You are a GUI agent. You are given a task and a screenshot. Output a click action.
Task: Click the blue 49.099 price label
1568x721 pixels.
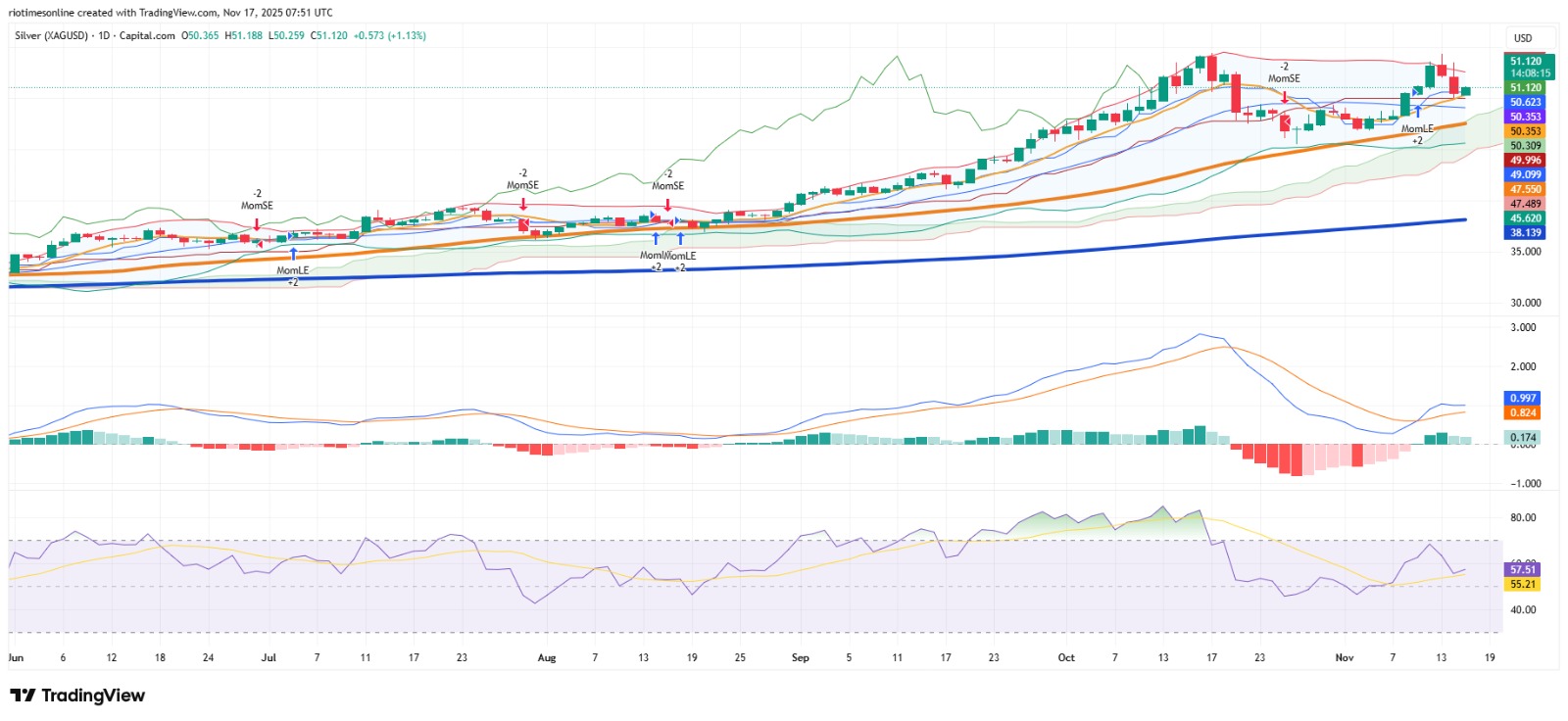(1525, 175)
